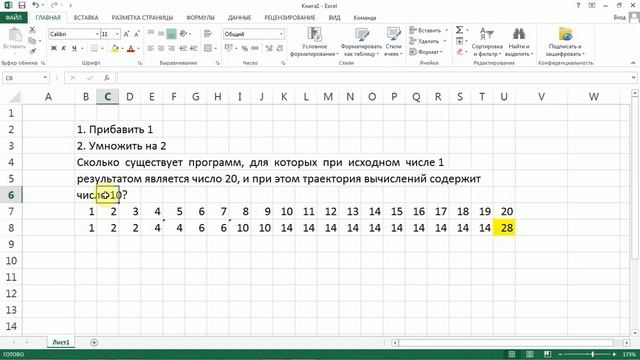The width and height of the screenshot is (640, 360).
Task: Expand the formula bar
Action: pyautogui.click(x=633, y=78)
